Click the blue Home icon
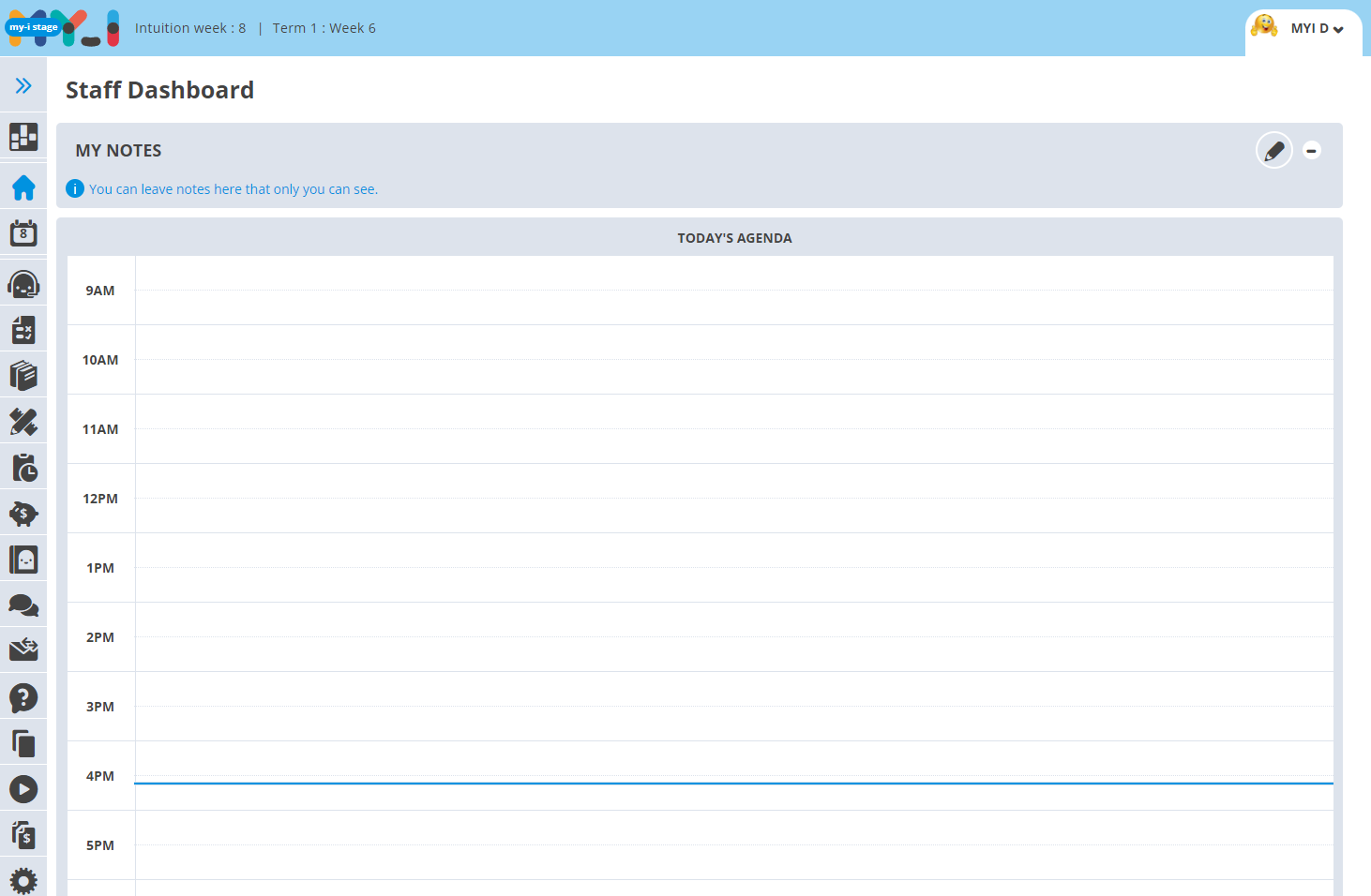The image size is (1371, 896). click(23, 187)
